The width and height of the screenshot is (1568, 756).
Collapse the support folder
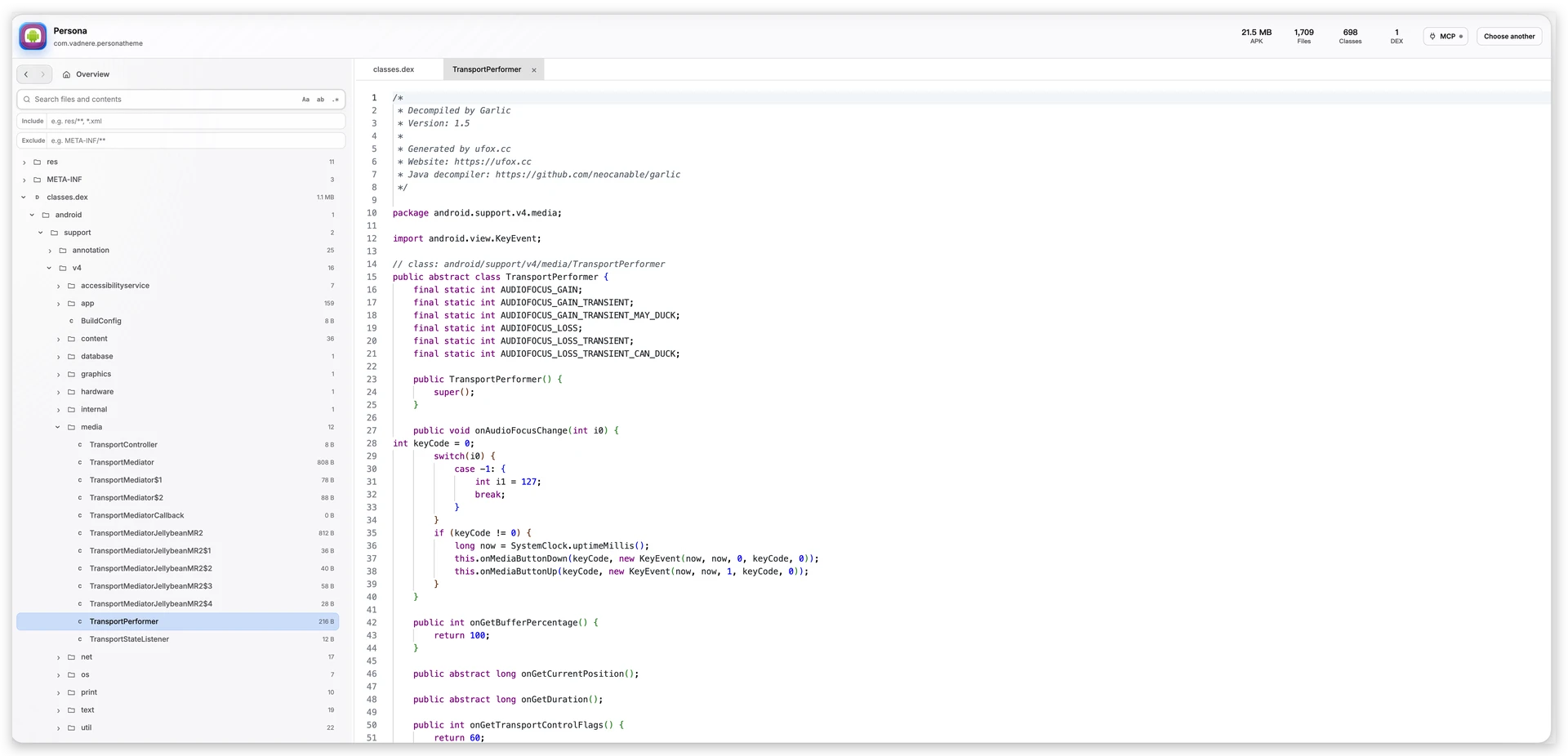pos(41,233)
